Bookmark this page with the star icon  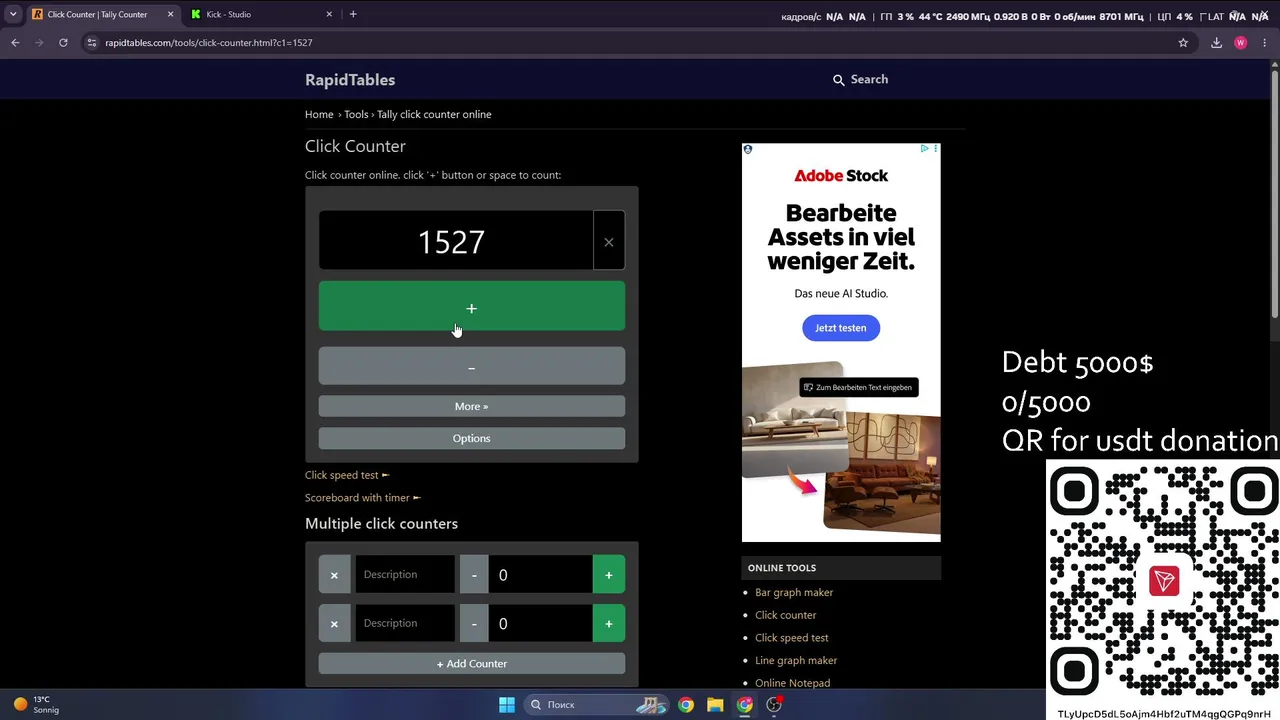(1183, 43)
